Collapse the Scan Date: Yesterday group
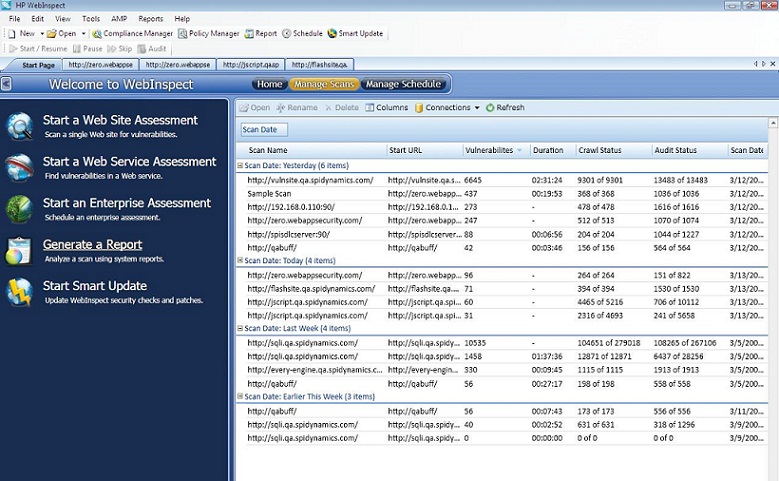 pyautogui.click(x=240, y=165)
